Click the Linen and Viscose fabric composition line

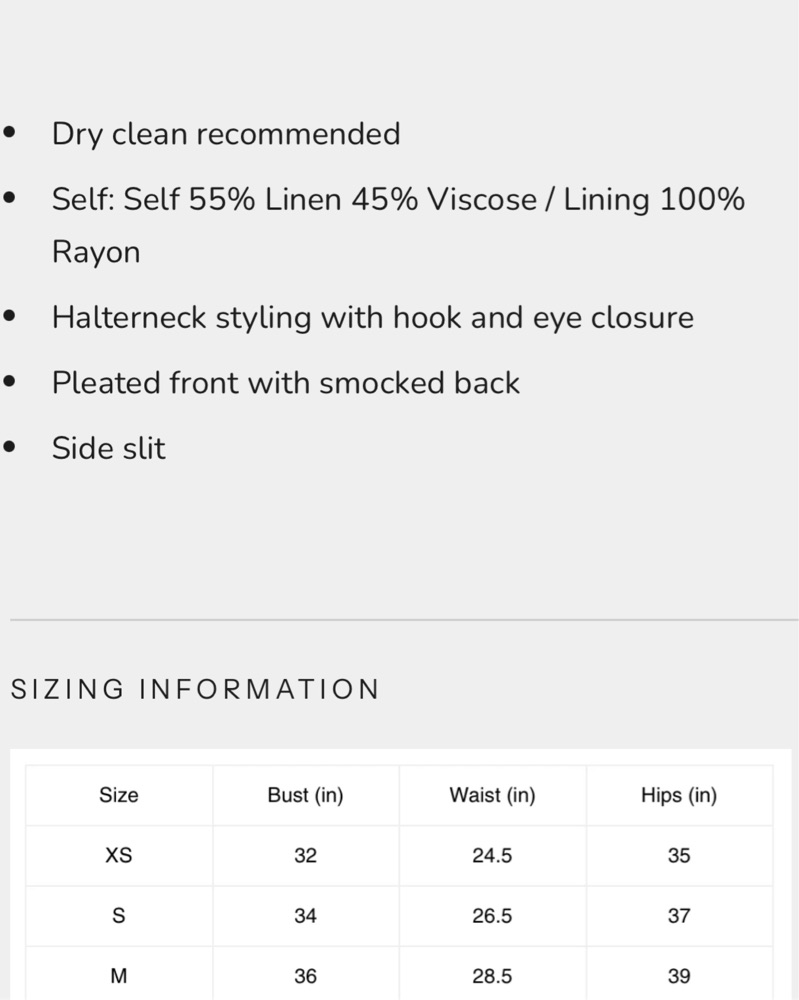click(x=398, y=200)
